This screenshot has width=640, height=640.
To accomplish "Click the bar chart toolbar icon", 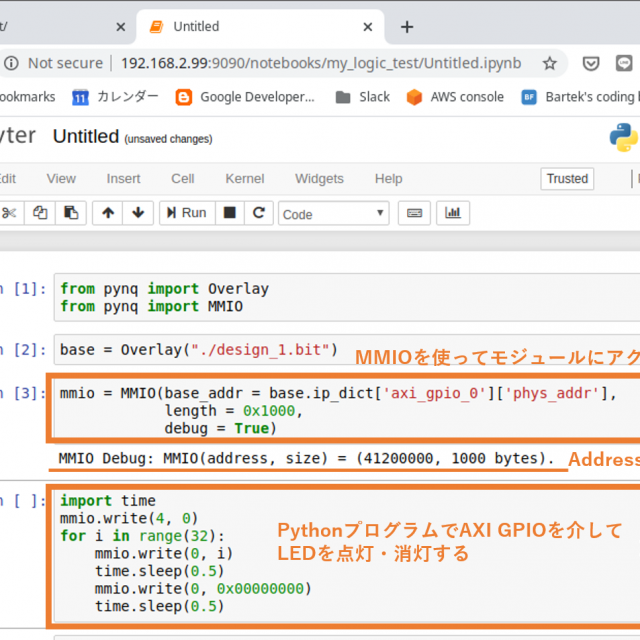I will [x=453, y=213].
